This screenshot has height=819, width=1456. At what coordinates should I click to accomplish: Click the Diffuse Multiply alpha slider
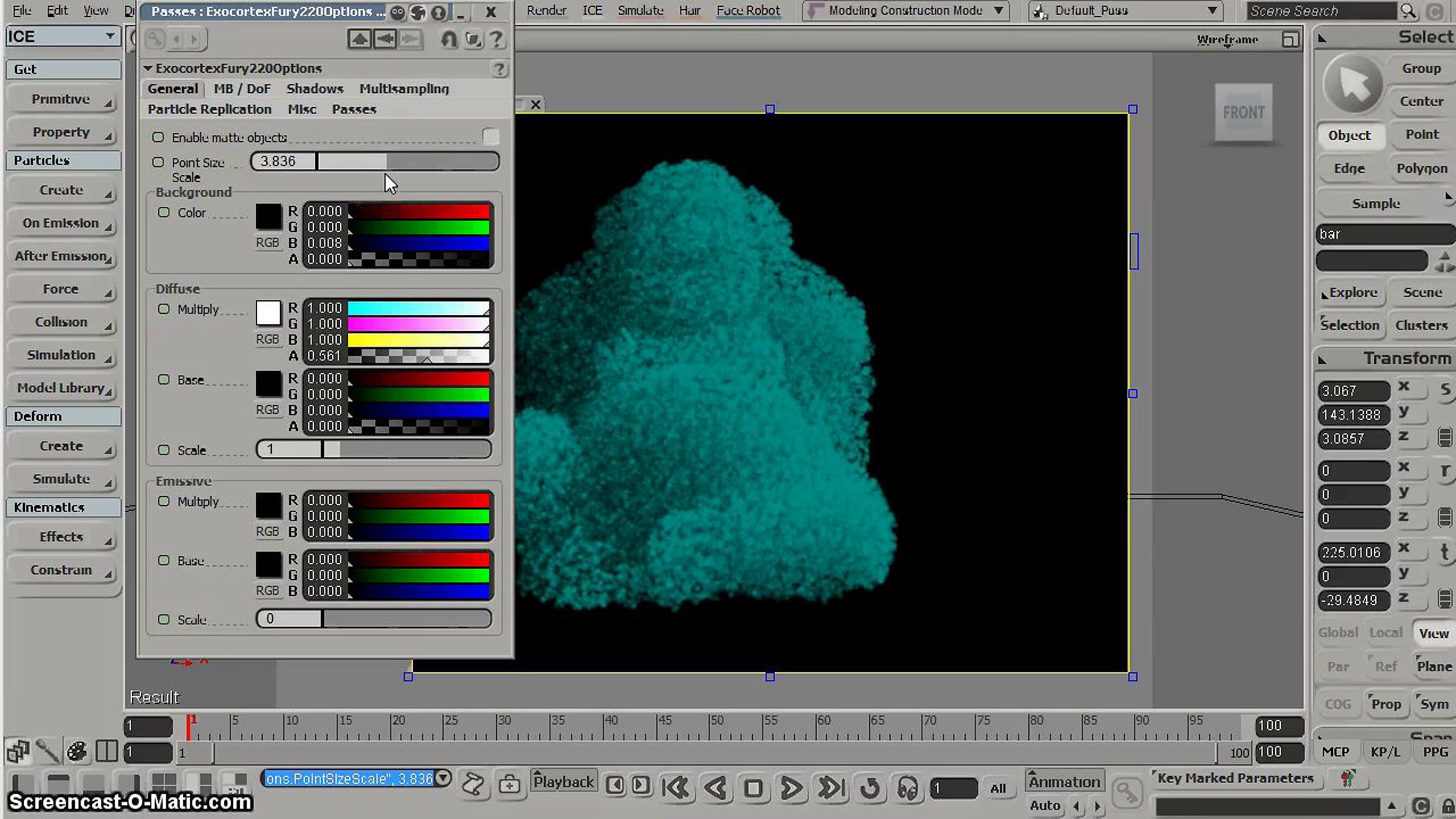[x=419, y=356]
